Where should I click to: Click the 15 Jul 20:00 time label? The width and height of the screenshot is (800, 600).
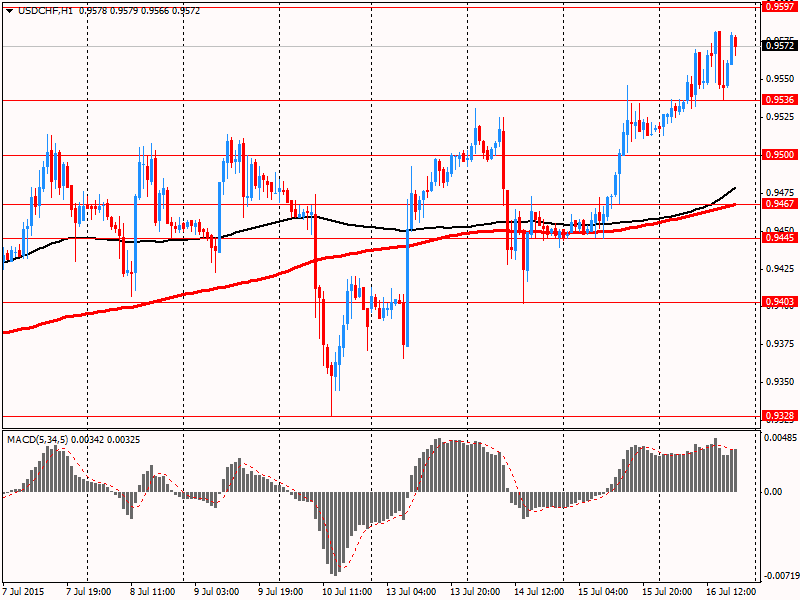click(x=667, y=592)
